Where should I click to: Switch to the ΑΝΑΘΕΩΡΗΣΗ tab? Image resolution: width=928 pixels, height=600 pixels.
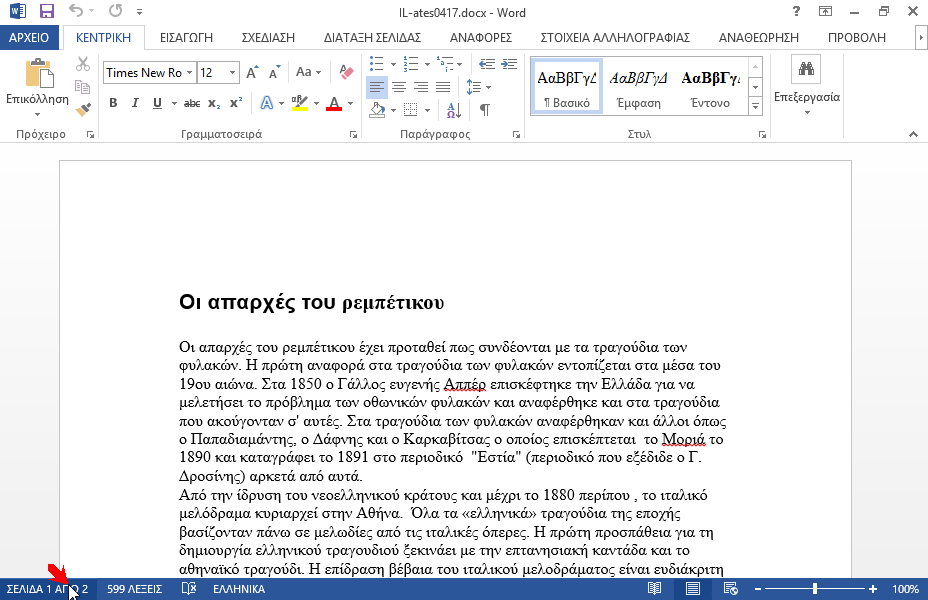(x=759, y=38)
